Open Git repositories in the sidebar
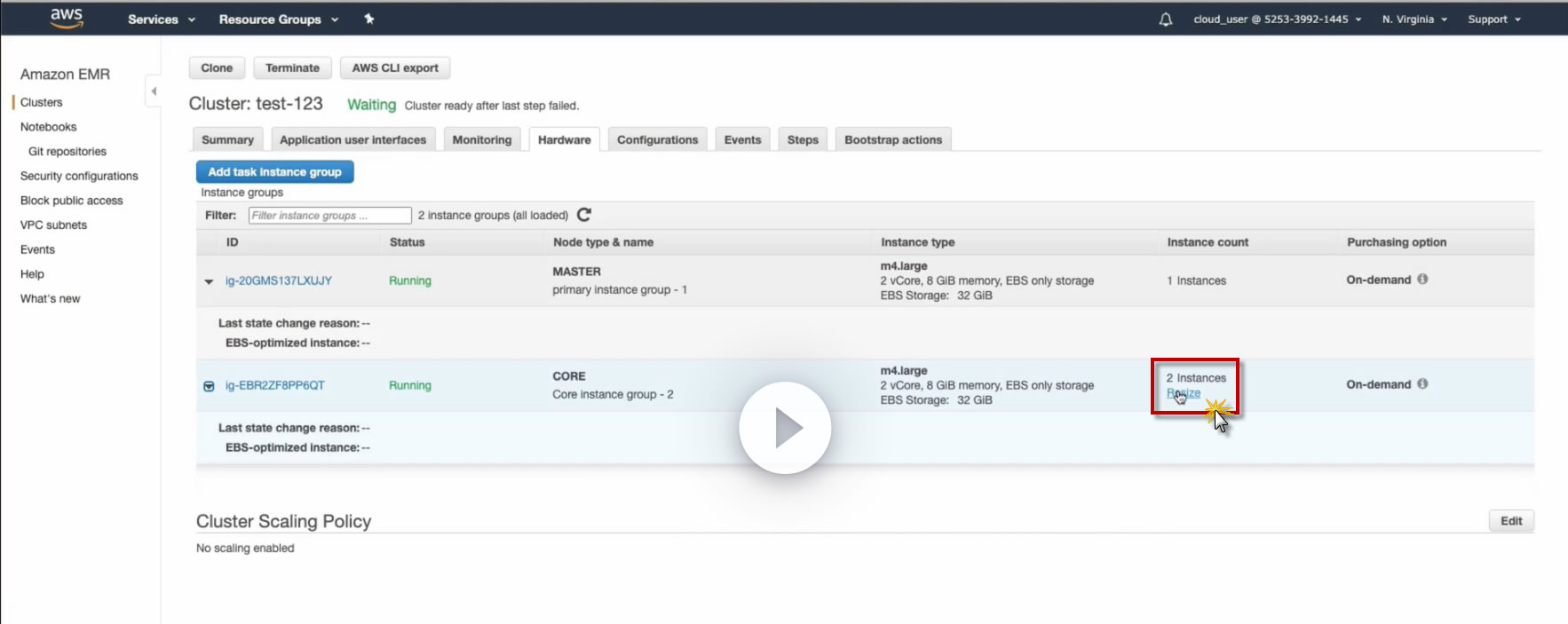The width and height of the screenshot is (1568, 624). point(67,152)
